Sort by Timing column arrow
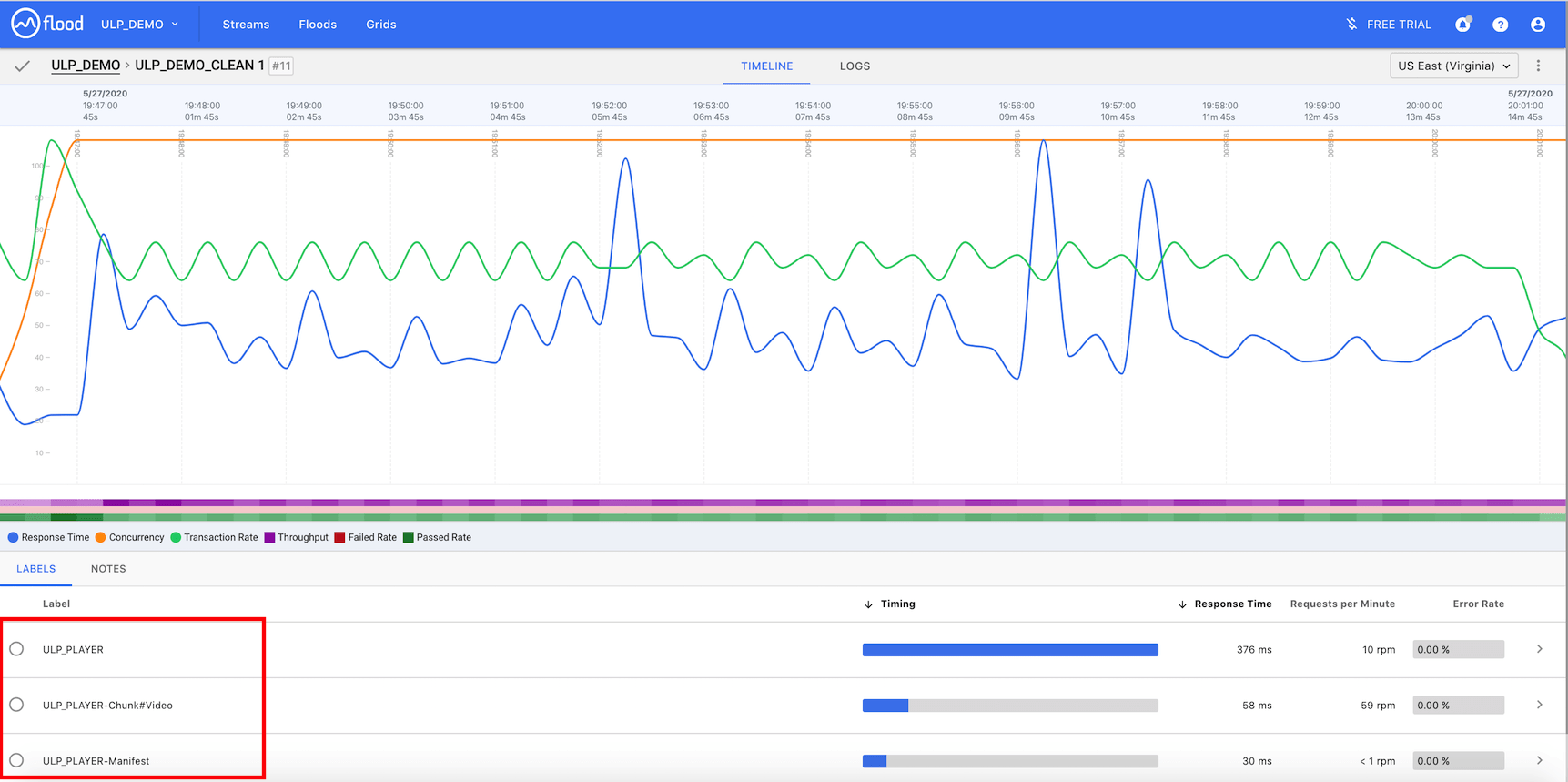 tap(868, 604)
